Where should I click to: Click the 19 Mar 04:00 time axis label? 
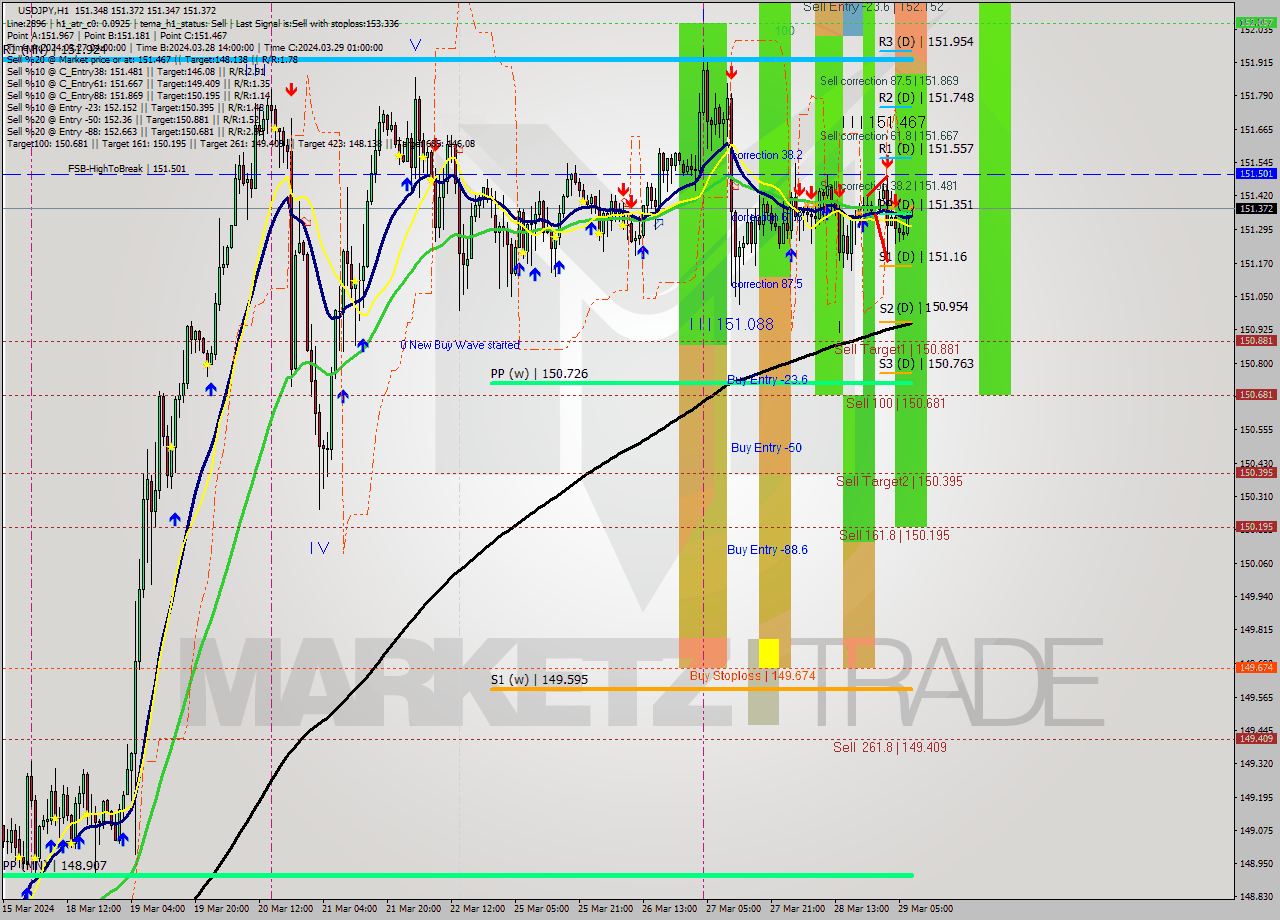pos(157,910)
